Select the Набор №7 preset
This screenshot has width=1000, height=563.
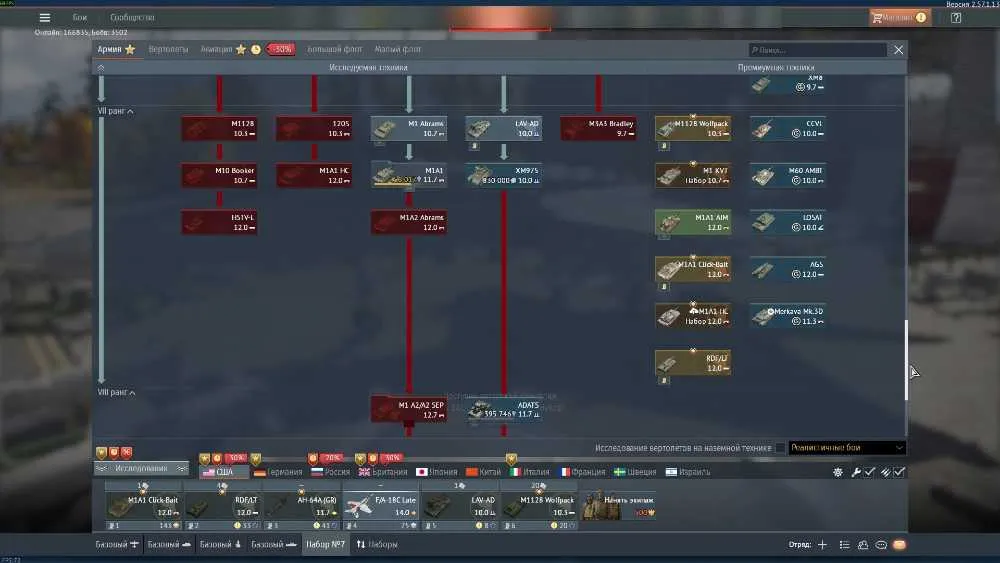coord(325,545)
